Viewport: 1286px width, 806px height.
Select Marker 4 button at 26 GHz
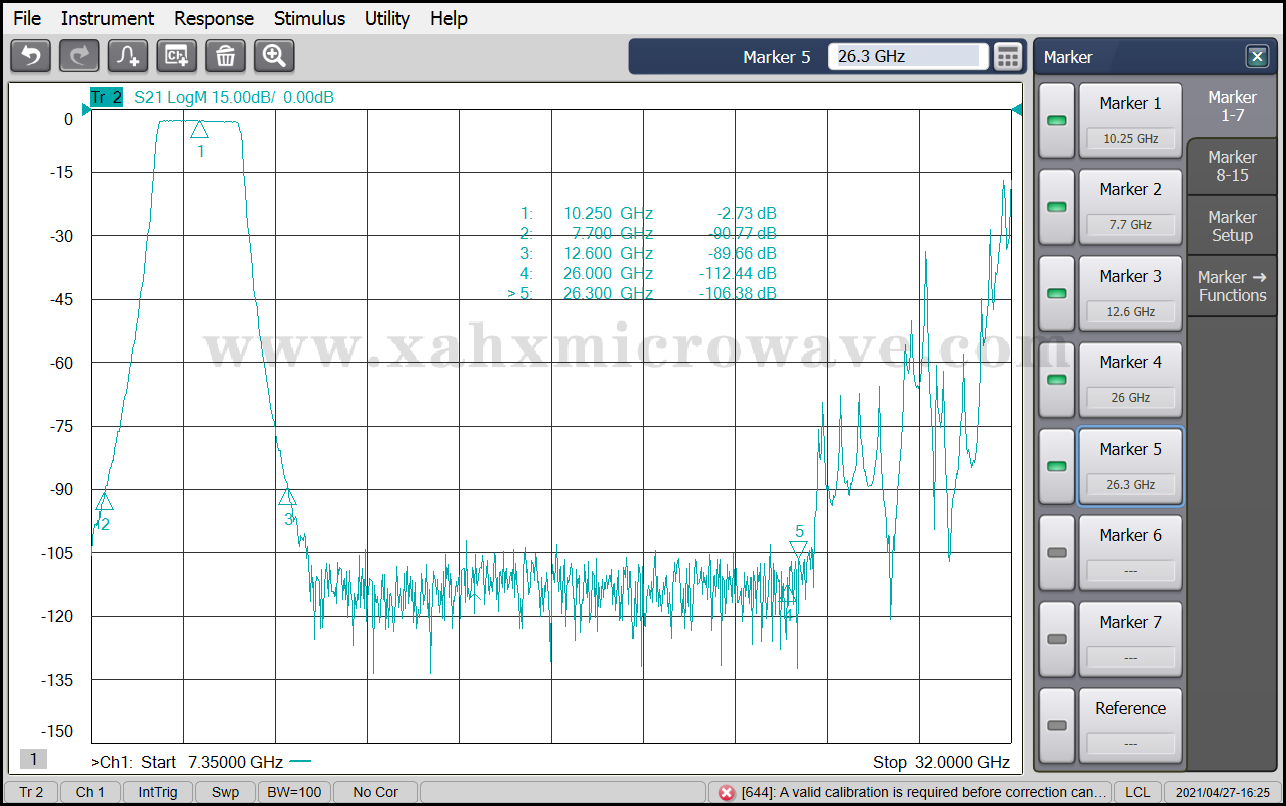[1130, 380]
